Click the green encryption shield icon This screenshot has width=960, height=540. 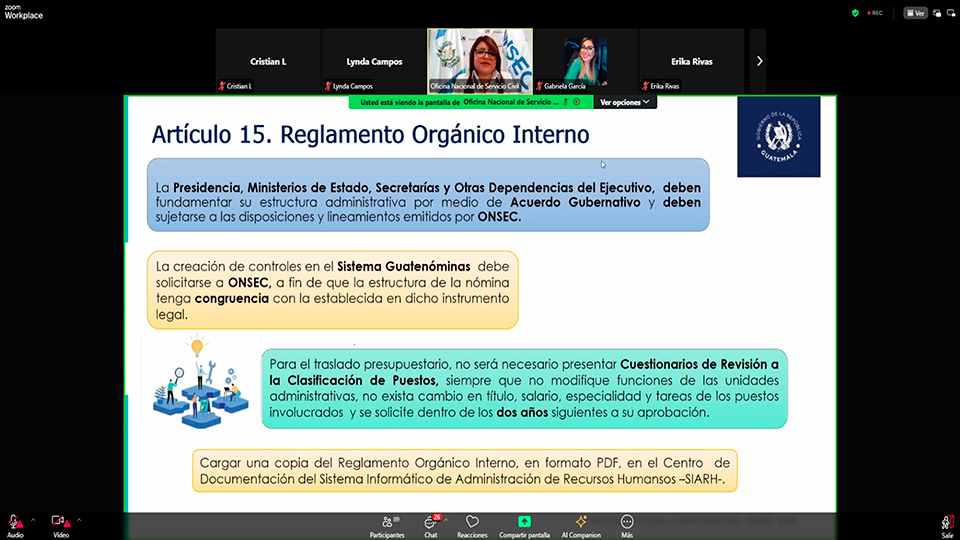click(x=855, y=13)
